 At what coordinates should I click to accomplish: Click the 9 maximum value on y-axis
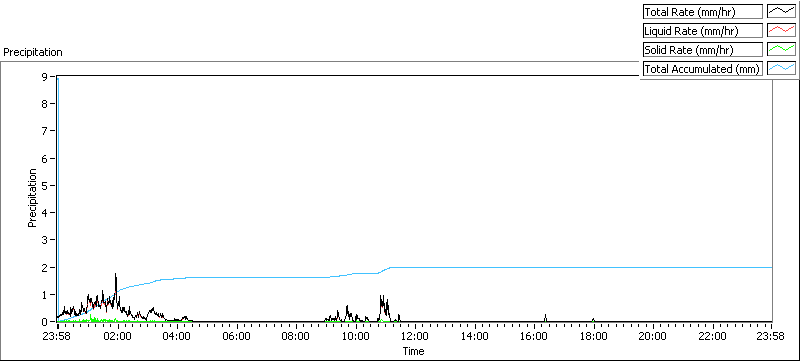pos(45,76)
